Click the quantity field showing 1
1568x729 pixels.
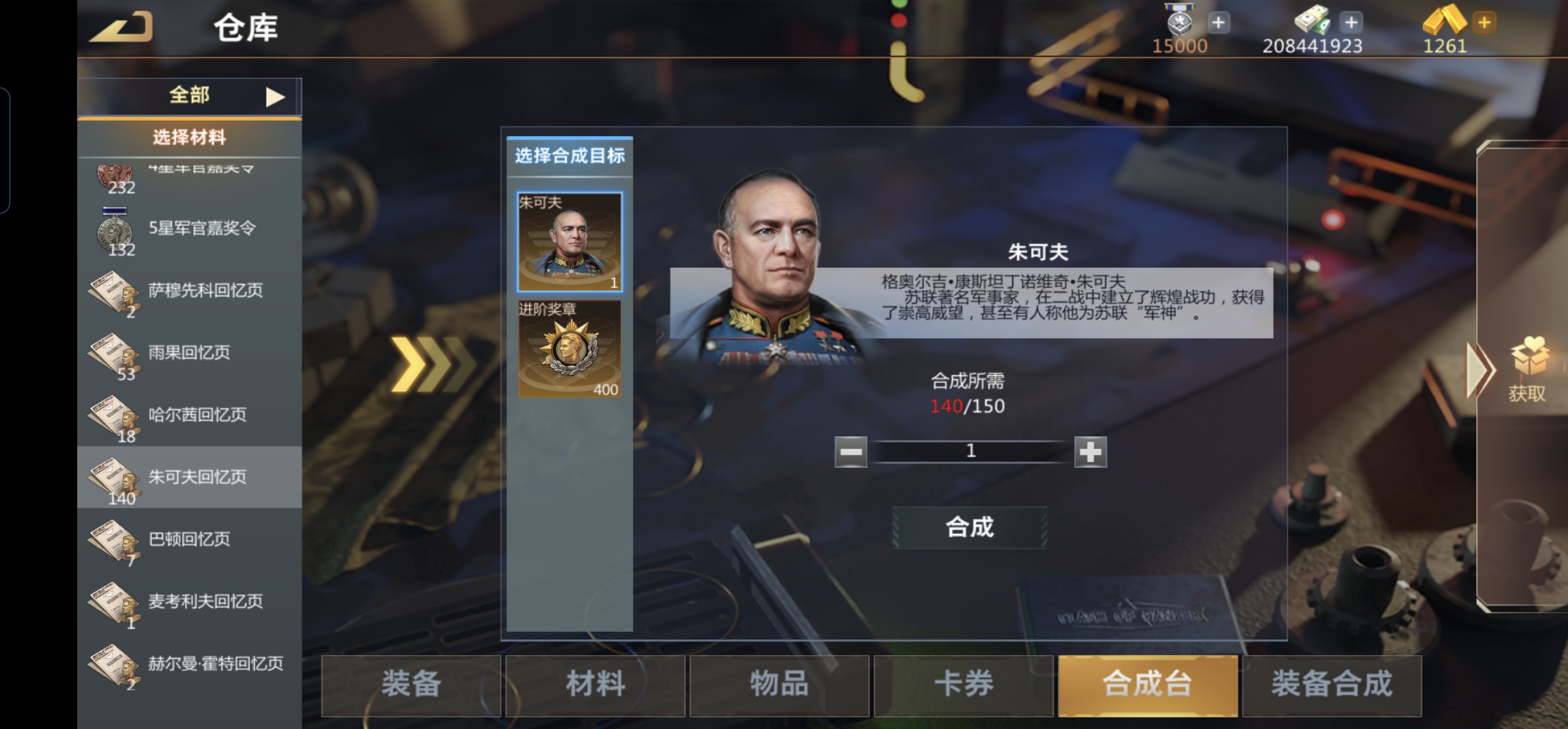[971, 451]
